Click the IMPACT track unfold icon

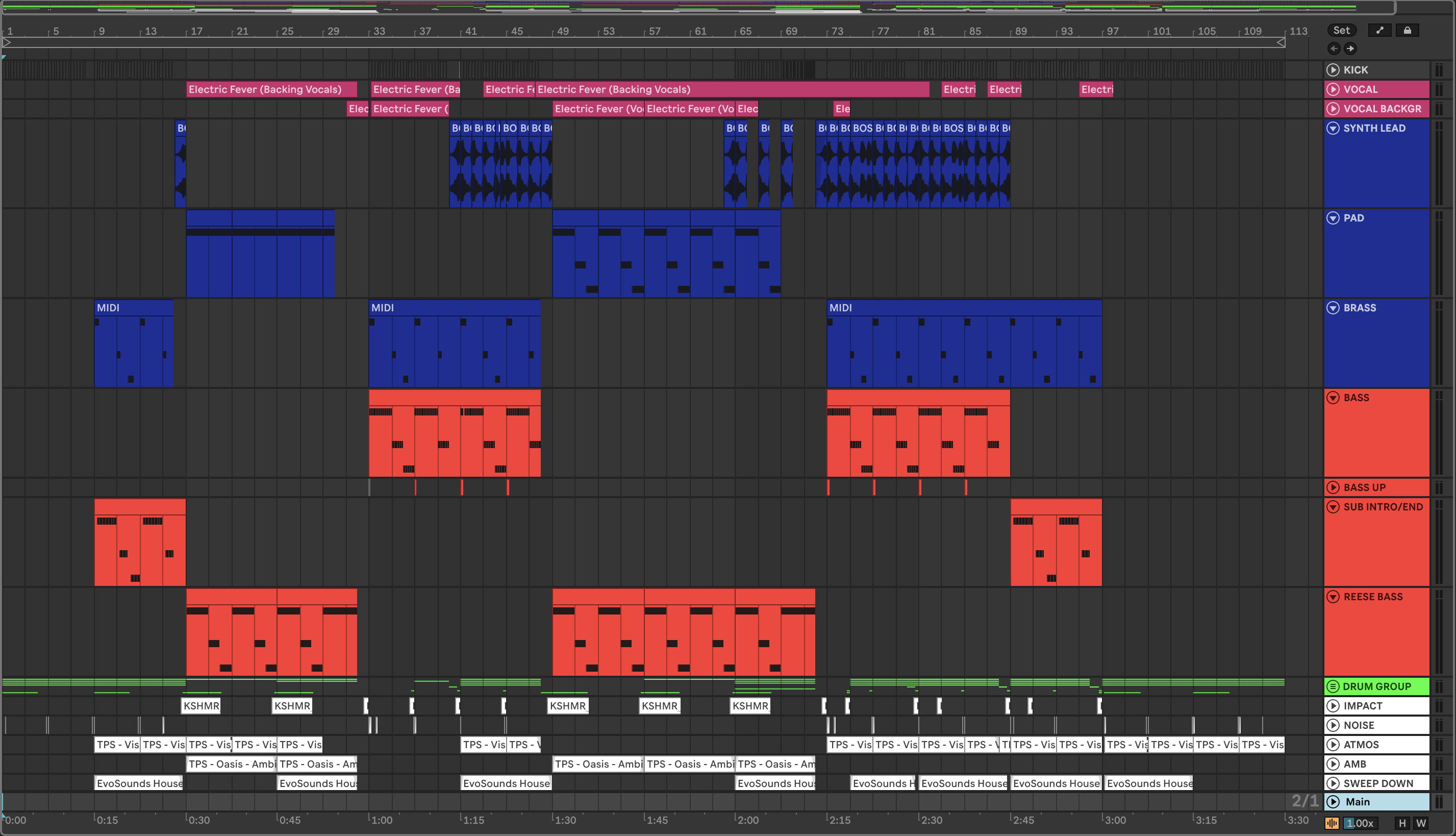(1333, 706)
